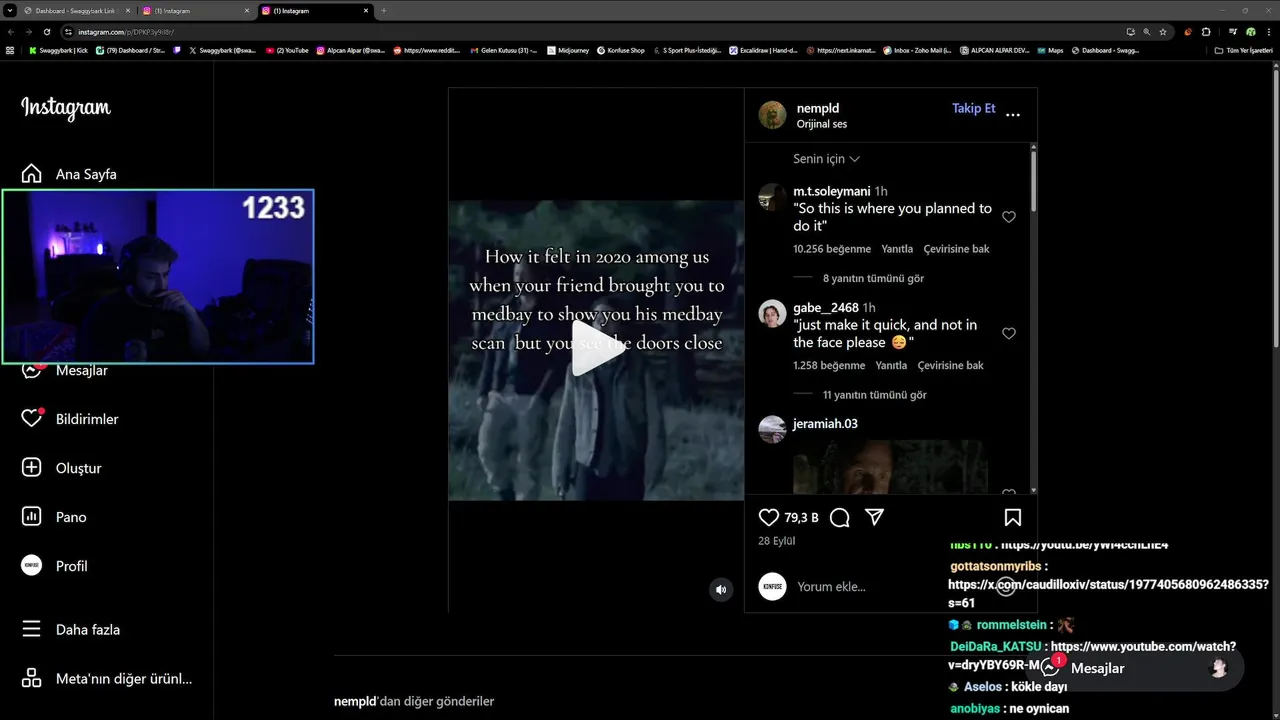Click the Instagram logo
This screenshot has width=1280, height=720.
[x=66, y=108]
